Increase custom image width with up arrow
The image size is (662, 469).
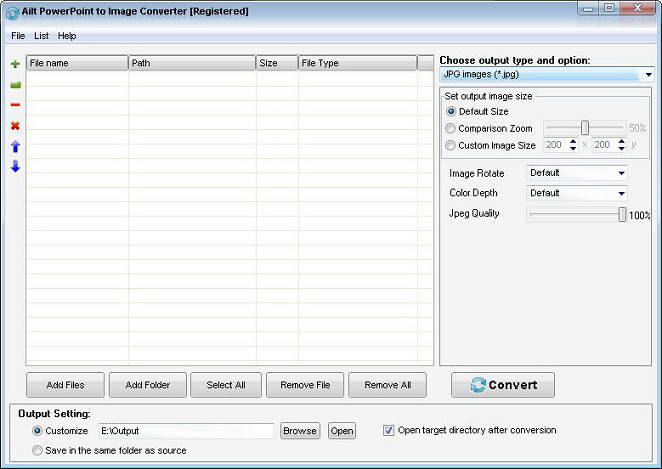573,142
